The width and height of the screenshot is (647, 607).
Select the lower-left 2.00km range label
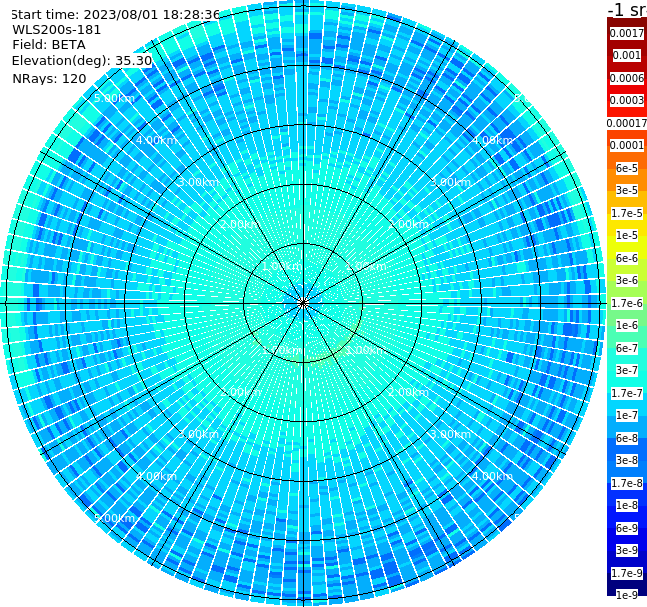click(x=240, y=392)
